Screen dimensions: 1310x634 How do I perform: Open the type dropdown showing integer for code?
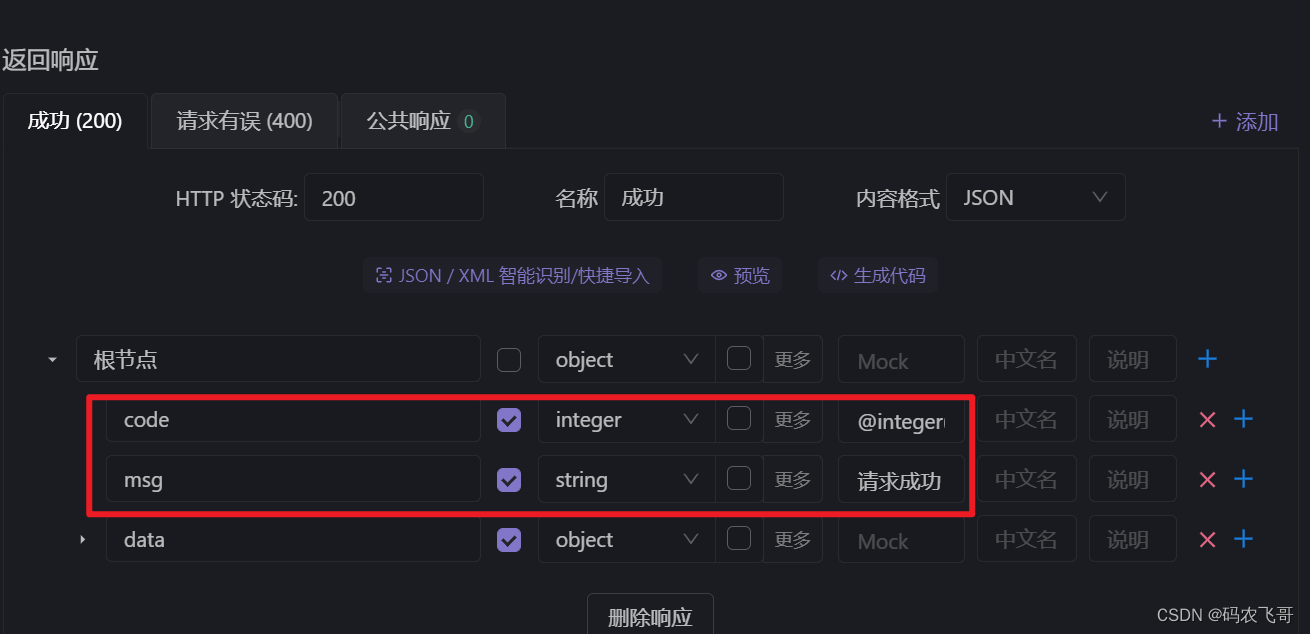point(625,420)
